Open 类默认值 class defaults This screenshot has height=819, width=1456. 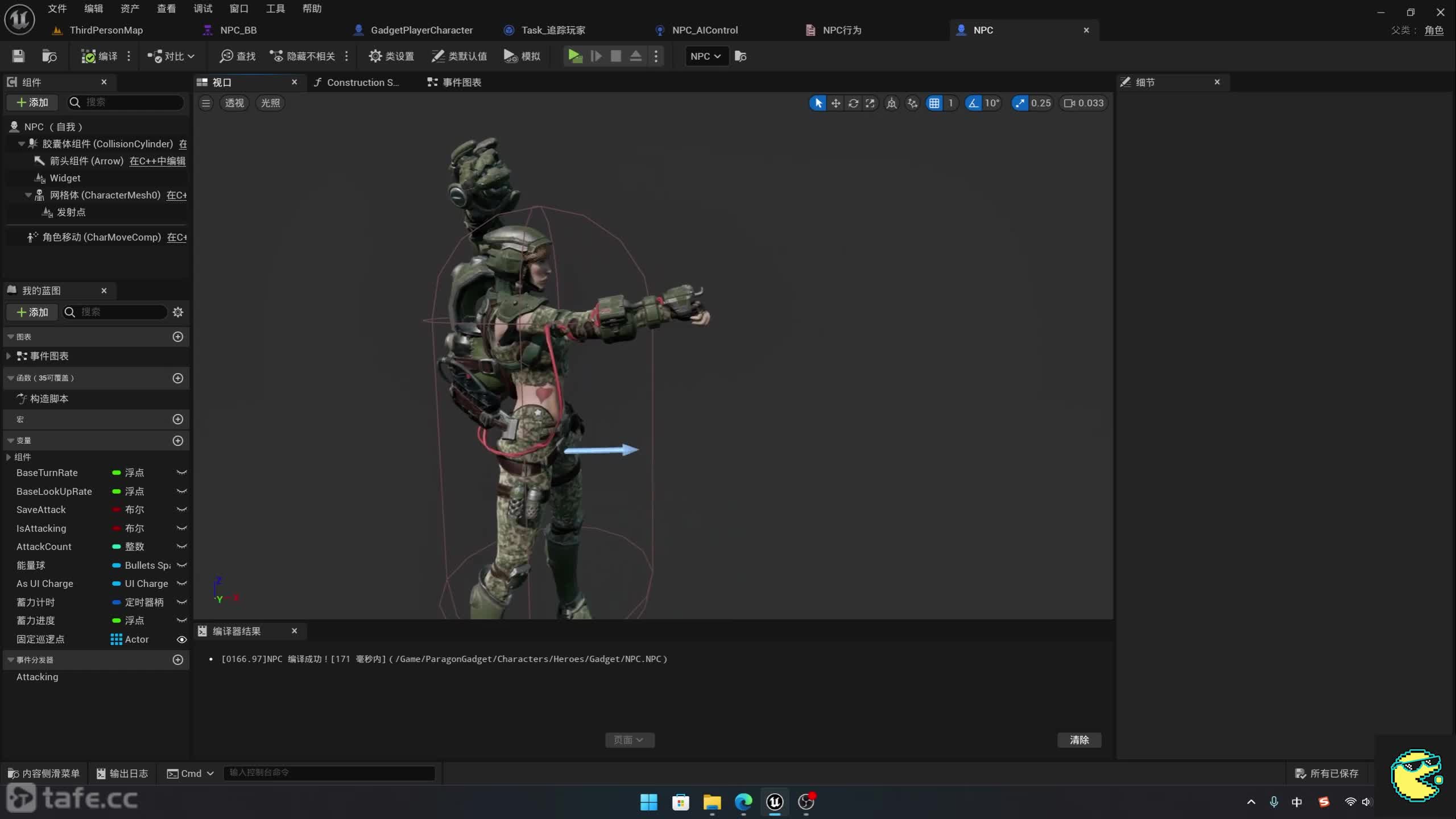coord(459,56)
